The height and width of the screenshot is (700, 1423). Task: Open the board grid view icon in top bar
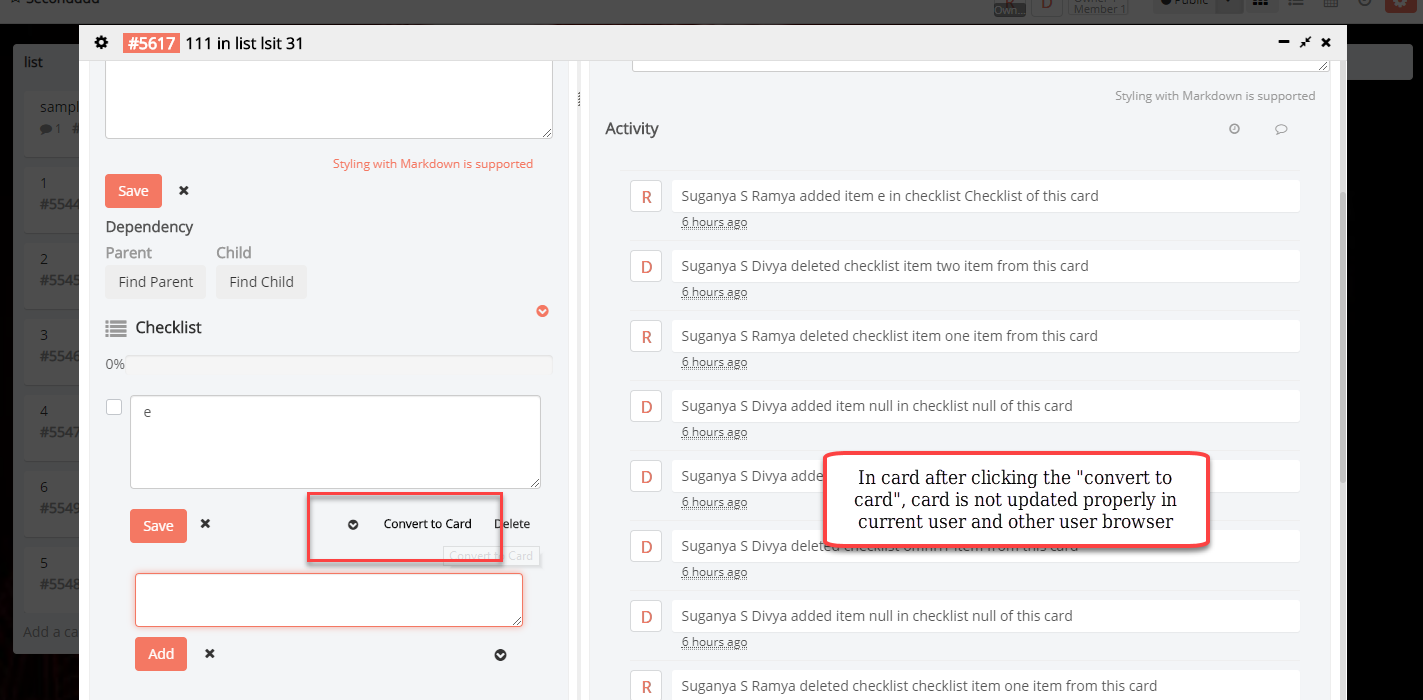coord(1259,4)
